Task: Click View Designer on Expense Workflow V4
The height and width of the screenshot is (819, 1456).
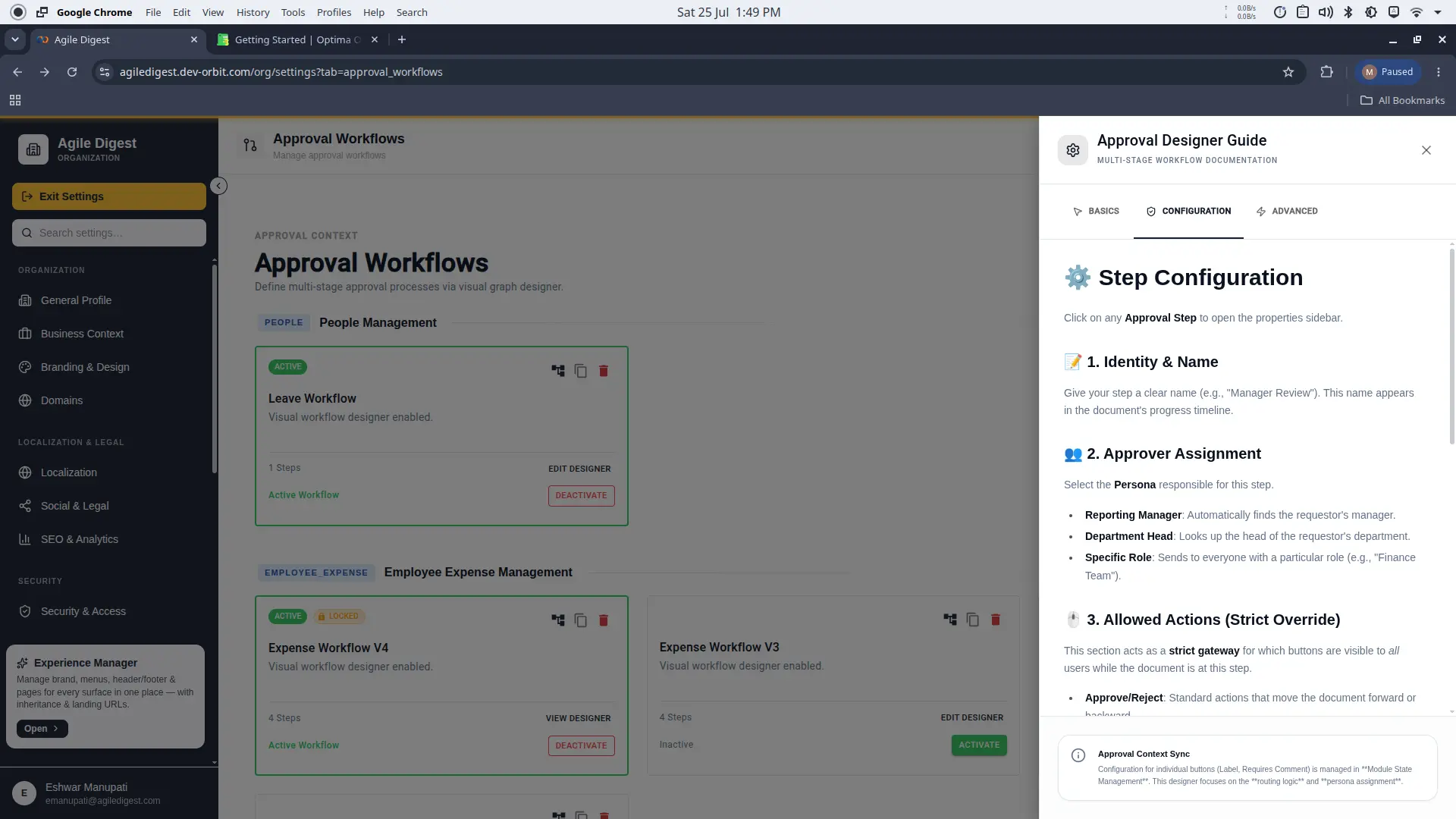Action: pyautogui.click(x=578, y=718)
